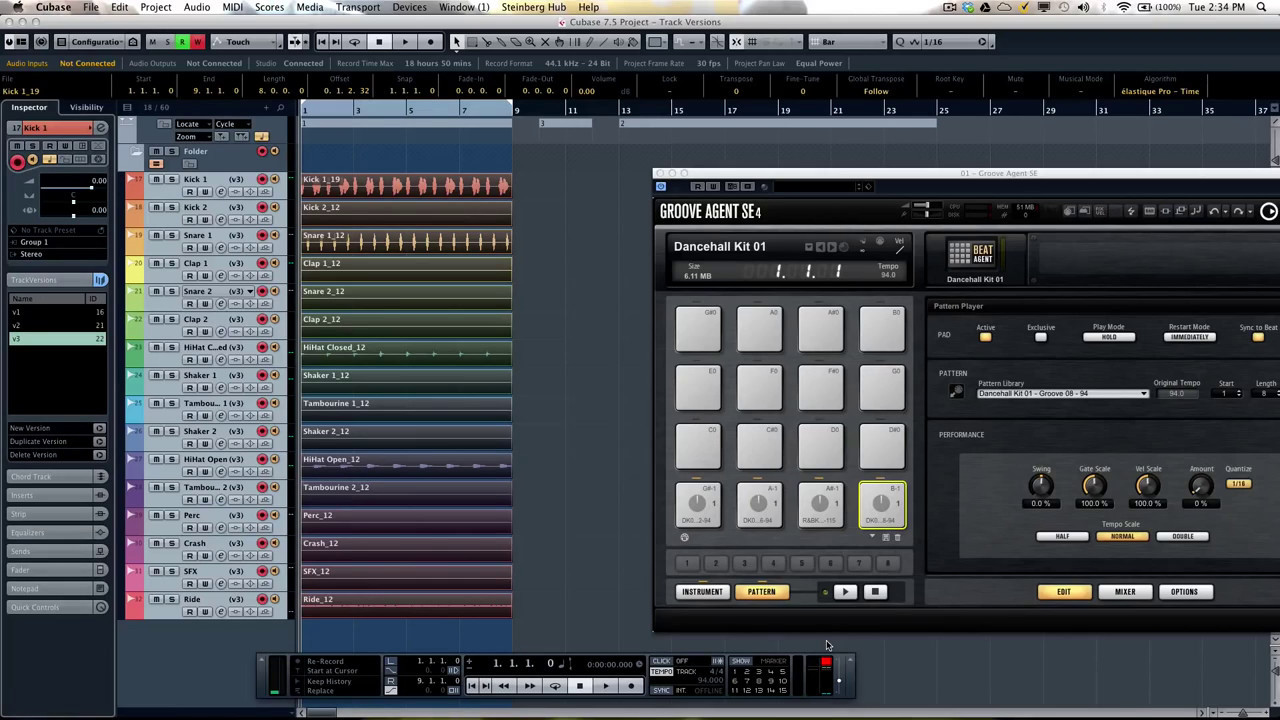The height and width of the screenshot is (720, 1280).
Task: Stop pattern in Groove Agent
Action: pos(875,592)
